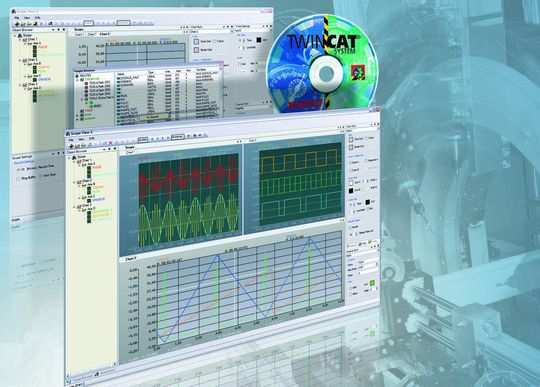Collapse Chart 1 node in front window tree

point(73,161)
